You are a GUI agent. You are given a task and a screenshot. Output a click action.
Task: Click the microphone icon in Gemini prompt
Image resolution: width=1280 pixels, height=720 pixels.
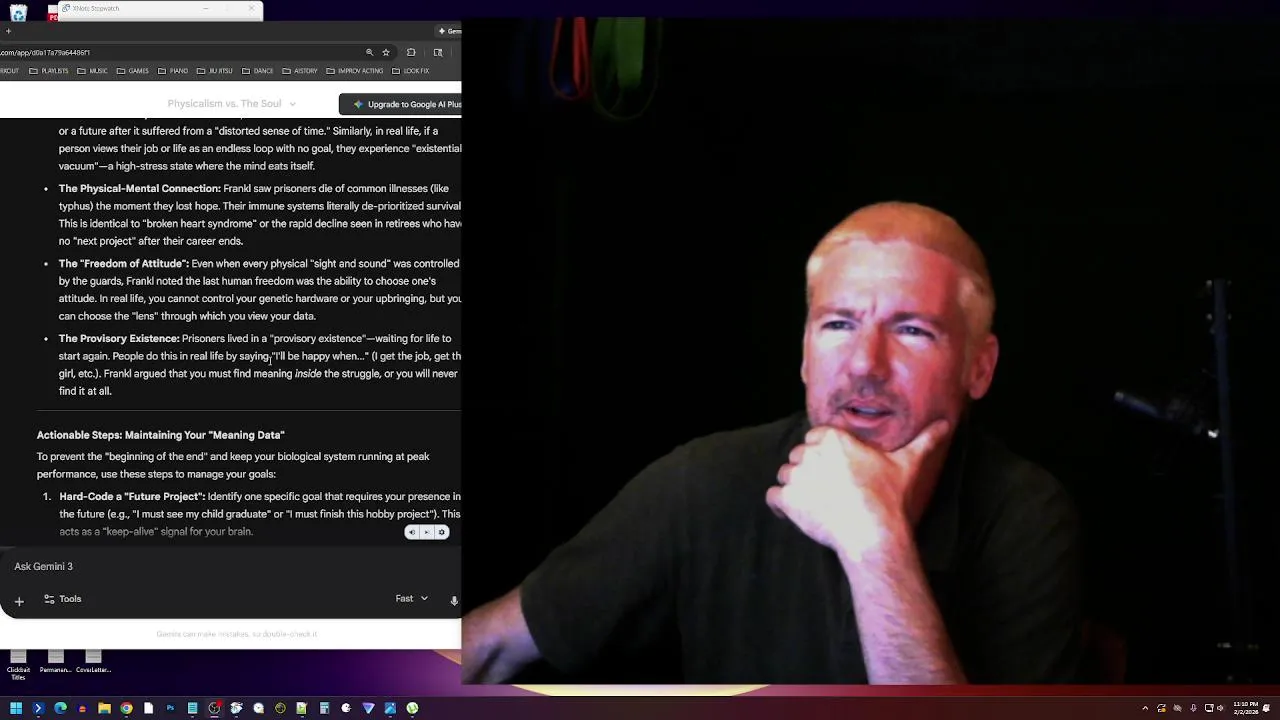454,600
